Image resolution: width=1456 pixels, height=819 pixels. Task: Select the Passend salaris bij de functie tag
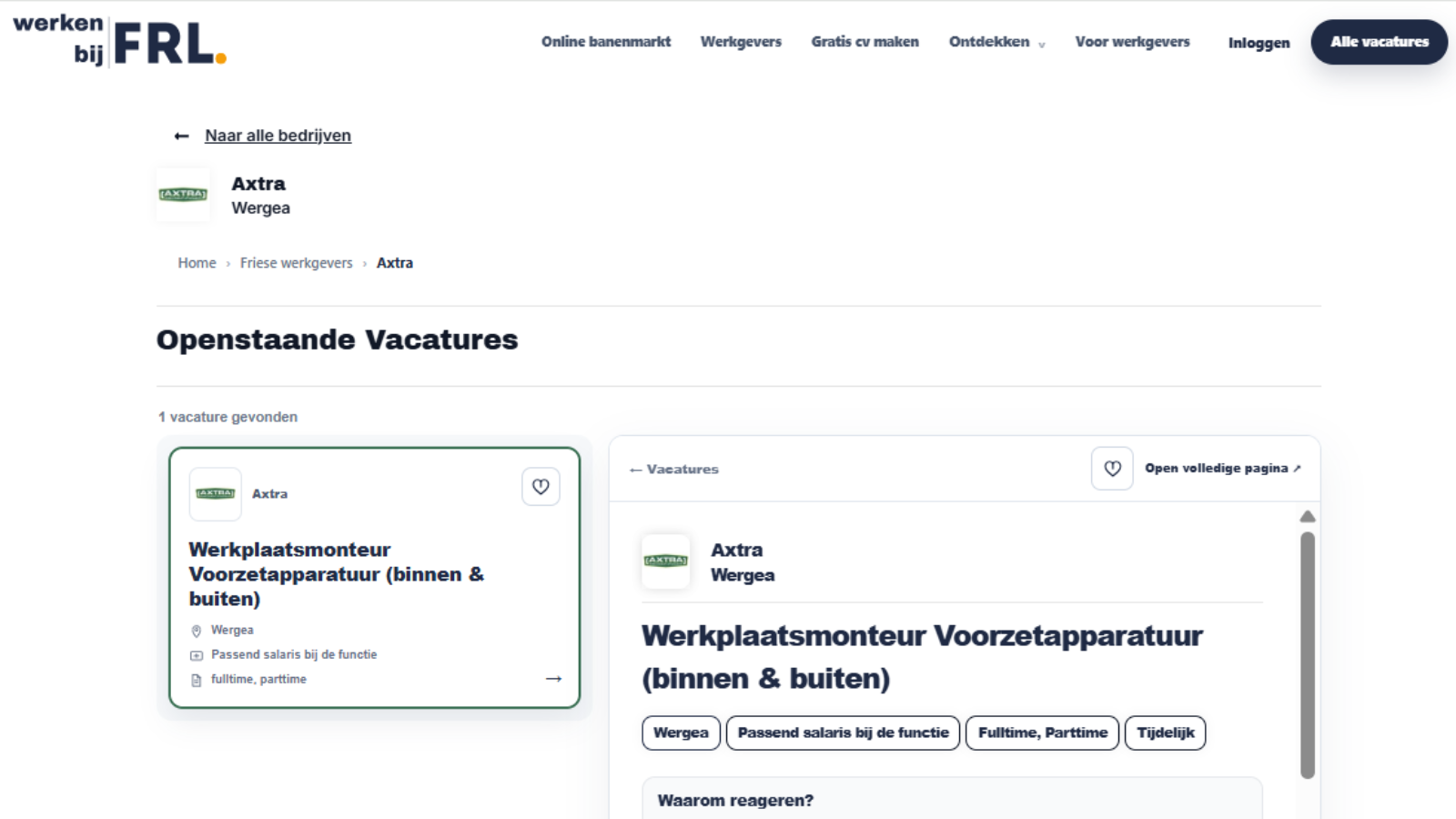tap(843, 733)
